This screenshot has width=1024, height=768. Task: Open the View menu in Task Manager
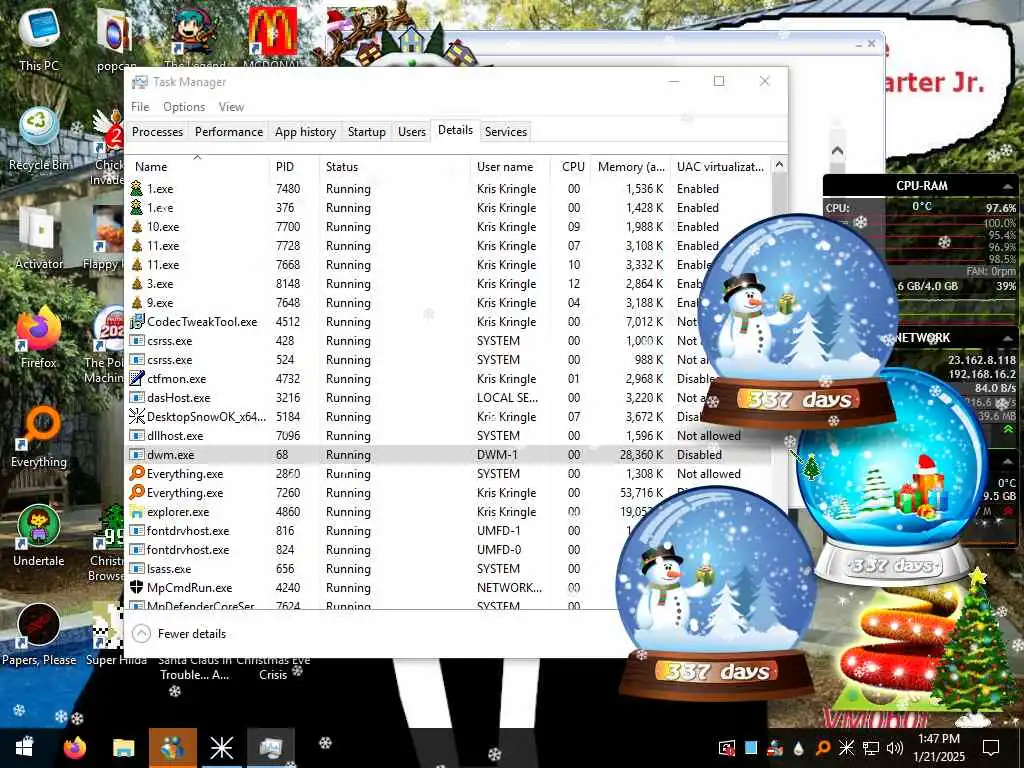(231, 106)
